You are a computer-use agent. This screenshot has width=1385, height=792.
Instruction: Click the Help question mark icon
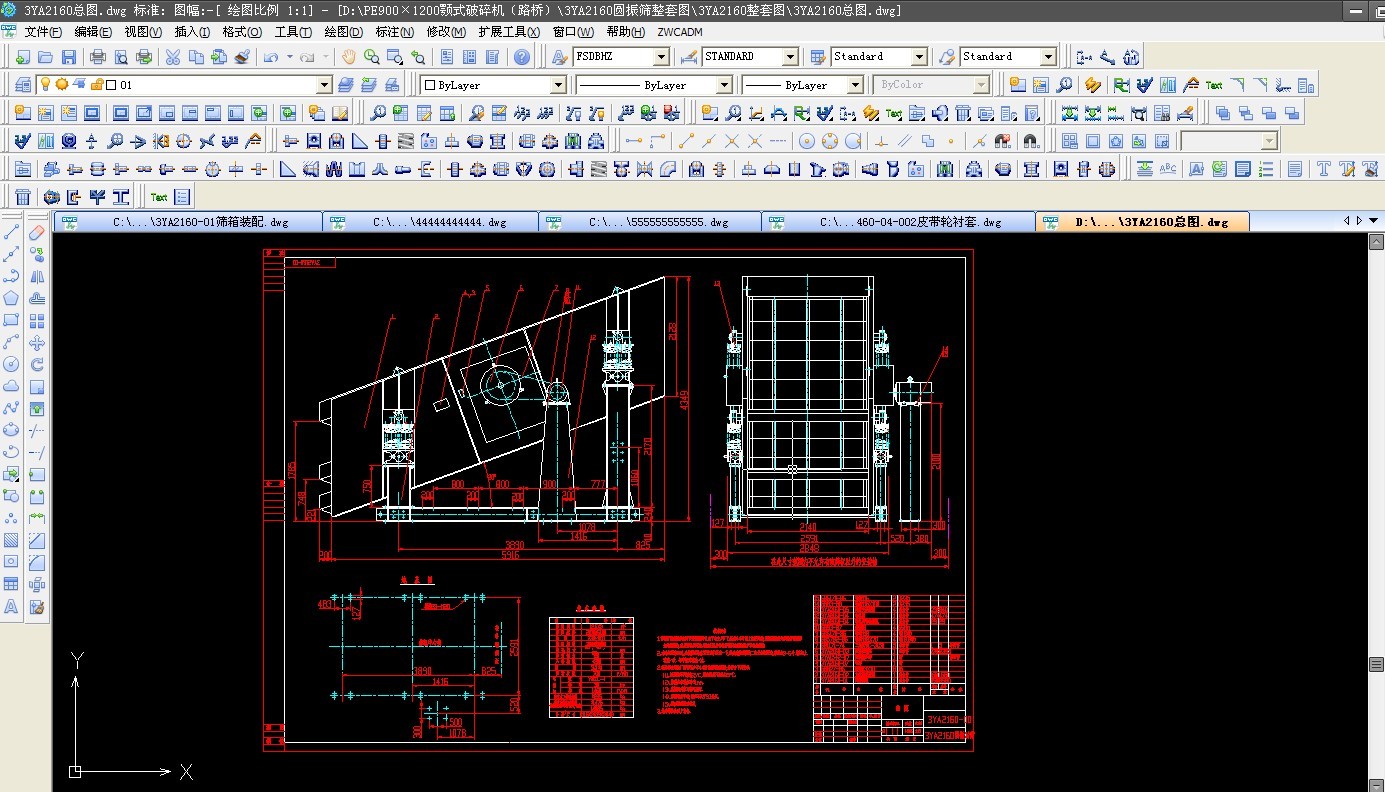coord(521,57)
